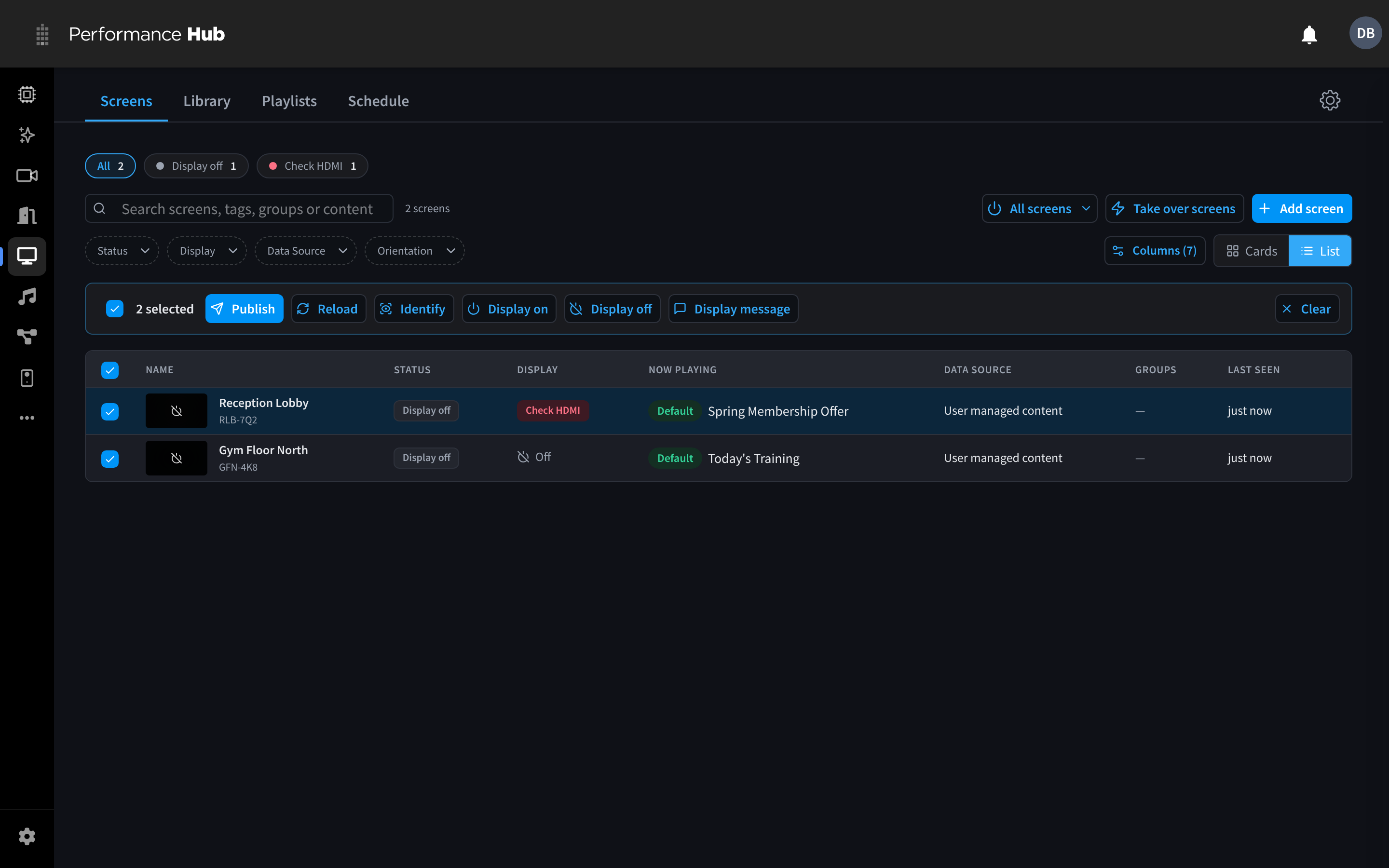This screenshot has height=868, width=1389.
Task: Switch to the Library tab
Action: point(206,101)
